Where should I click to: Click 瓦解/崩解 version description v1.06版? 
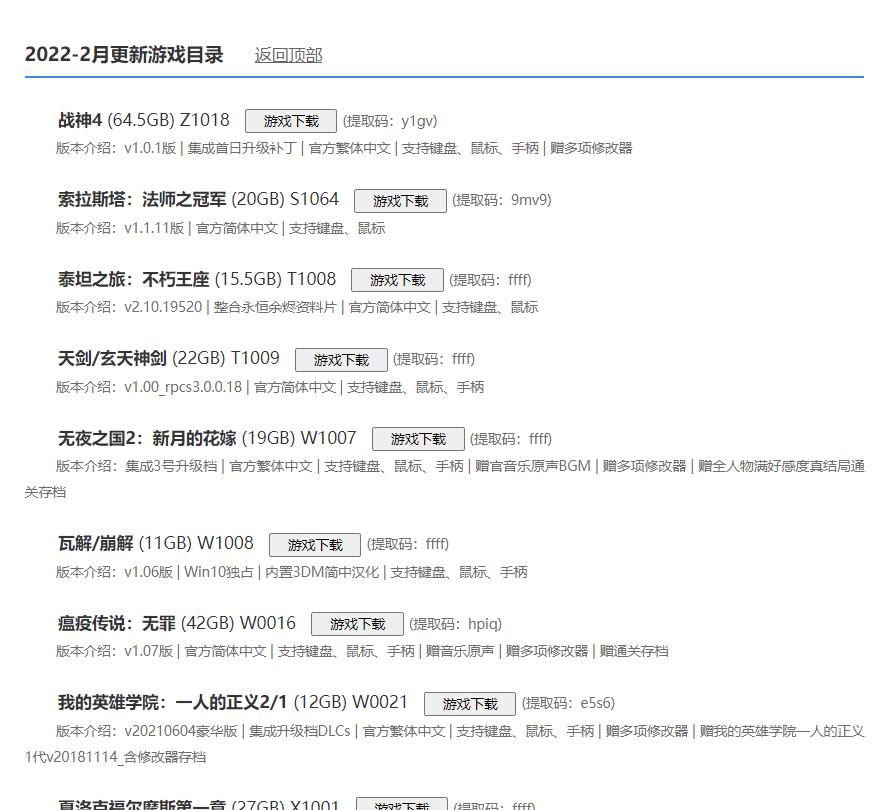pos(150,572)
